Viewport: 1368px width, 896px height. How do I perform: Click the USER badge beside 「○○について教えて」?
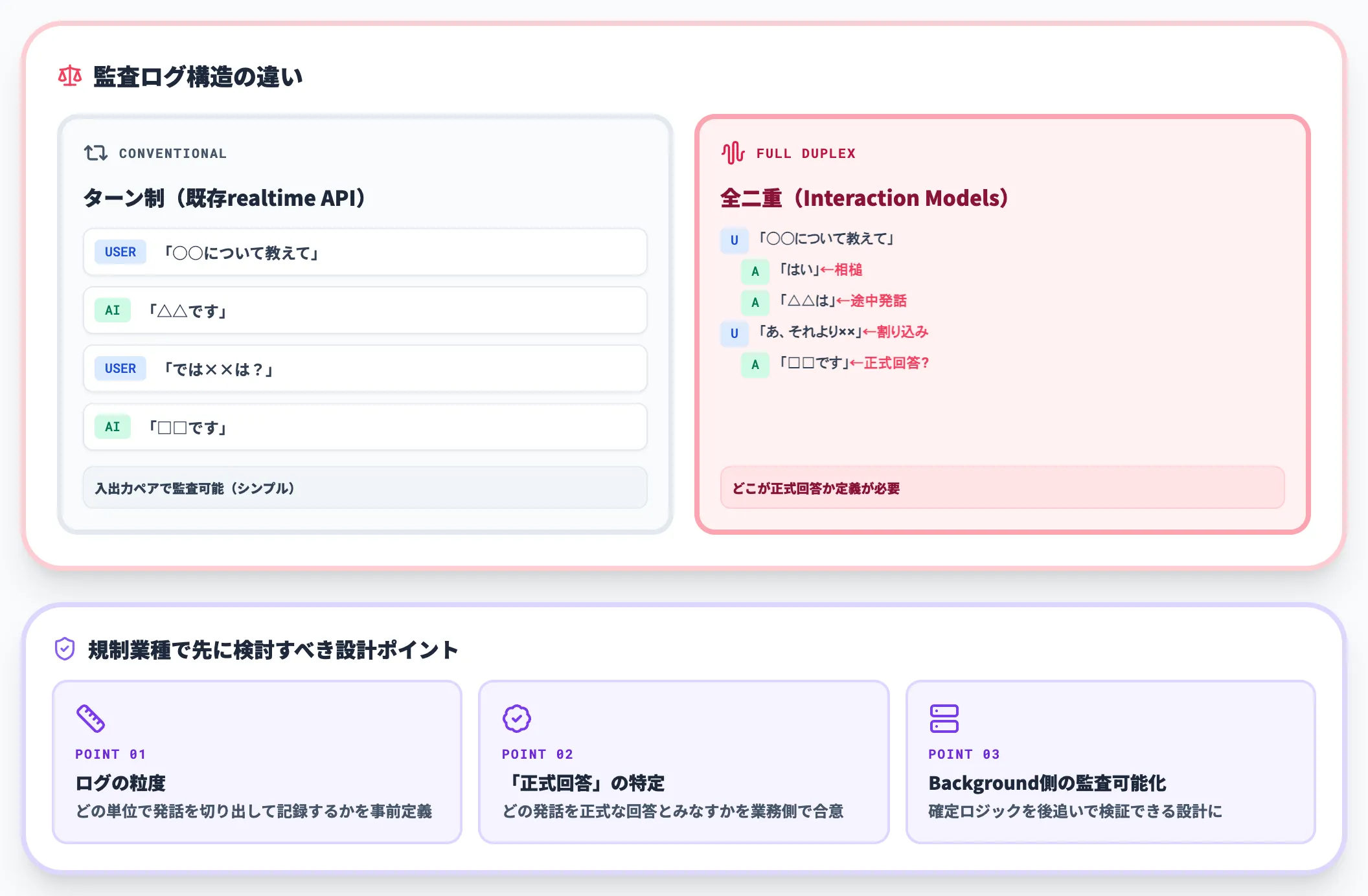click(x=120, y=252)
